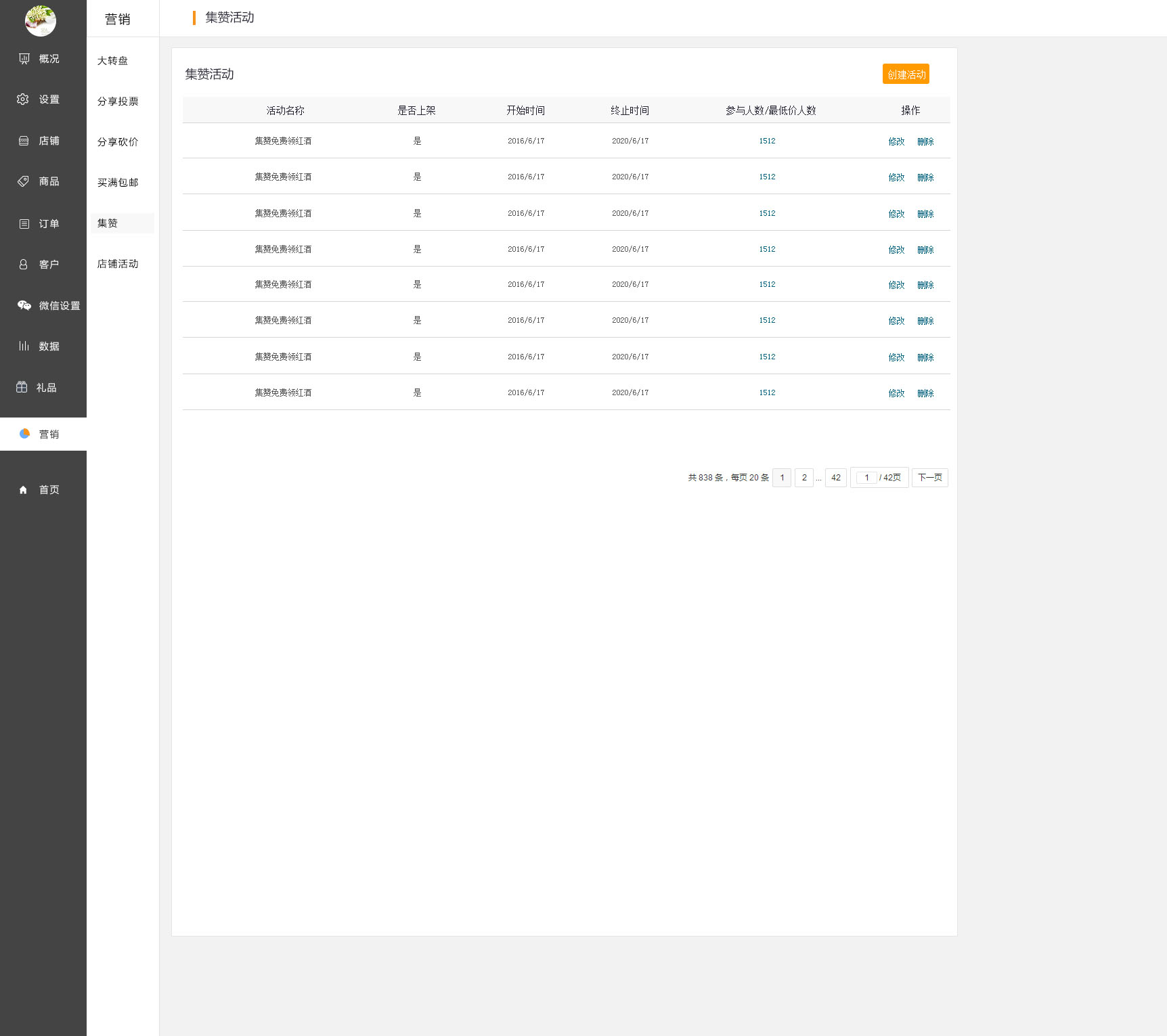Go to 首页 via the home icon

pyautogui.click(x=24, y=490)
